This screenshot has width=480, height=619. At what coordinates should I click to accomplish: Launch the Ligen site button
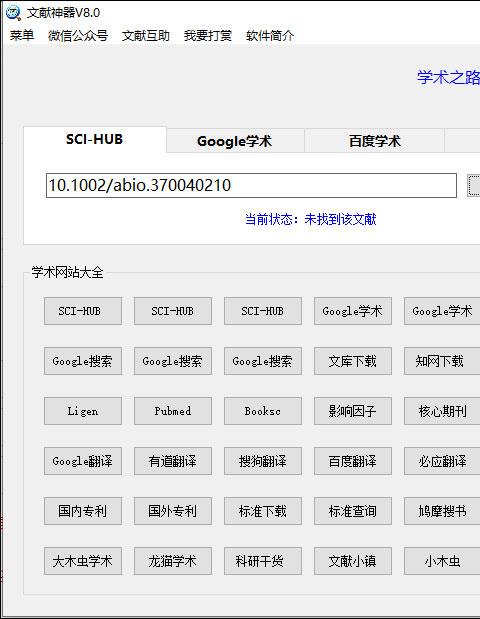83,411
